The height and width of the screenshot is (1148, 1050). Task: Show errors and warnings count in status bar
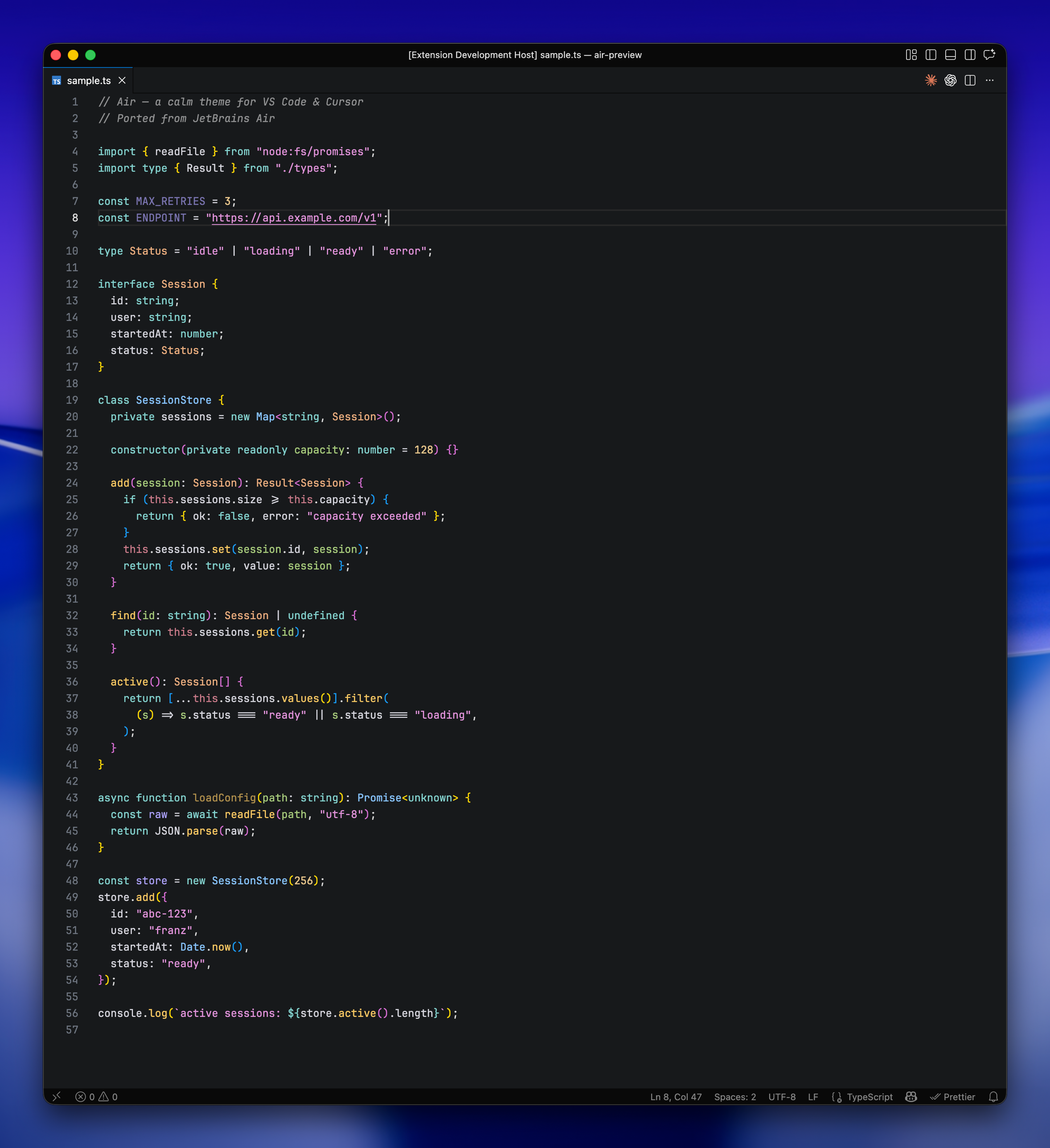coord(96,1097)
